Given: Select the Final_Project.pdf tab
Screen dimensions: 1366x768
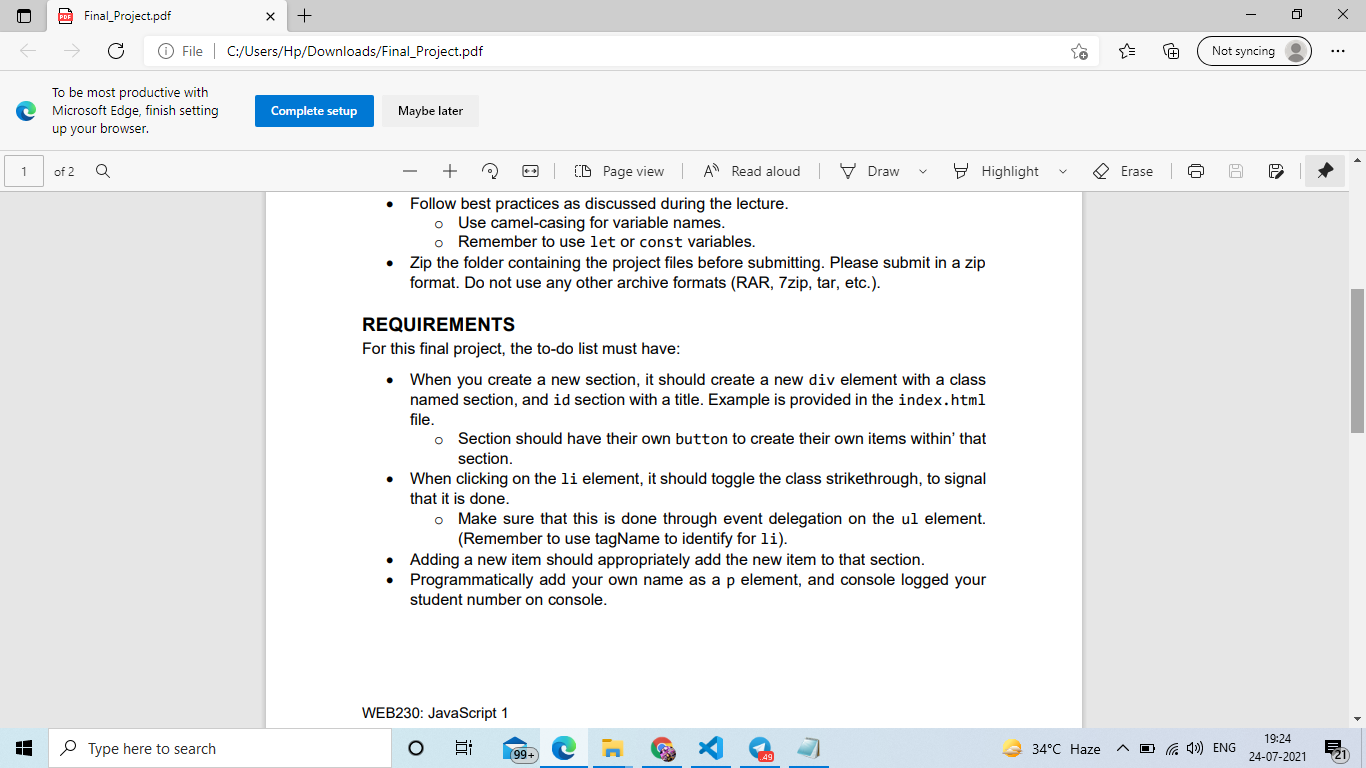Looking at the screenshot, I should (166, 16).
